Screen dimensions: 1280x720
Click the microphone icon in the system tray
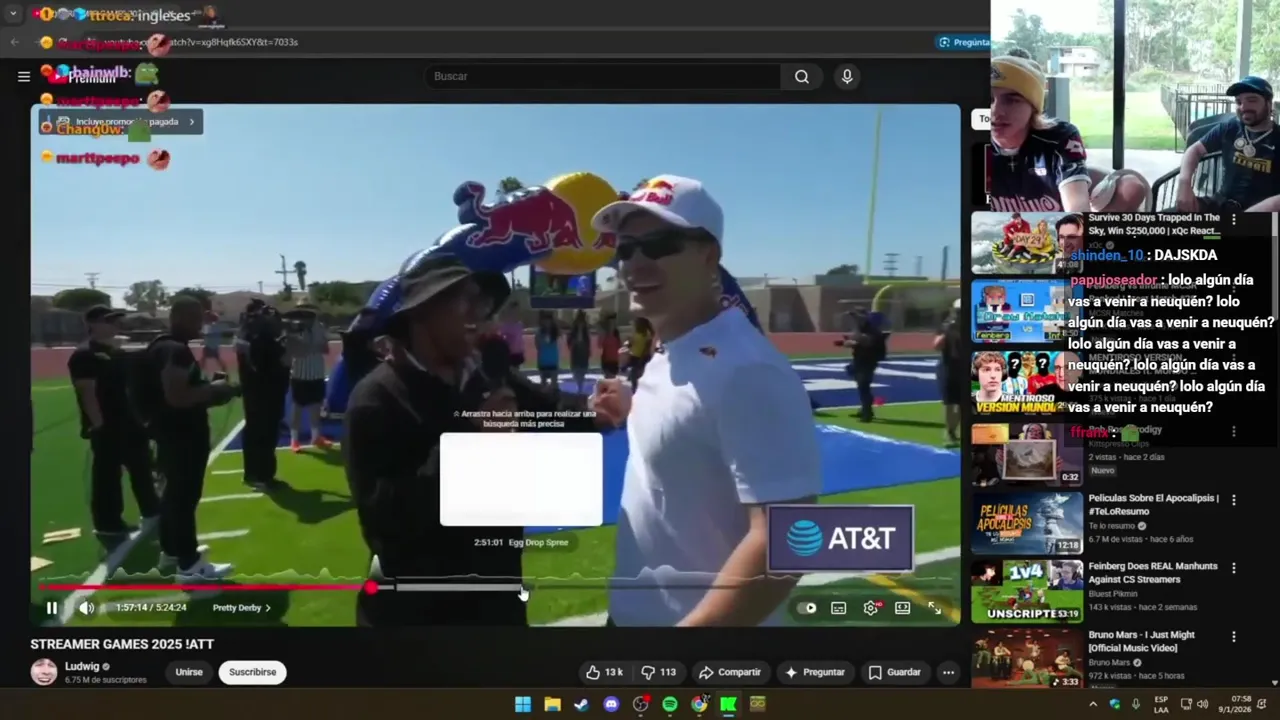[1135, 704]
